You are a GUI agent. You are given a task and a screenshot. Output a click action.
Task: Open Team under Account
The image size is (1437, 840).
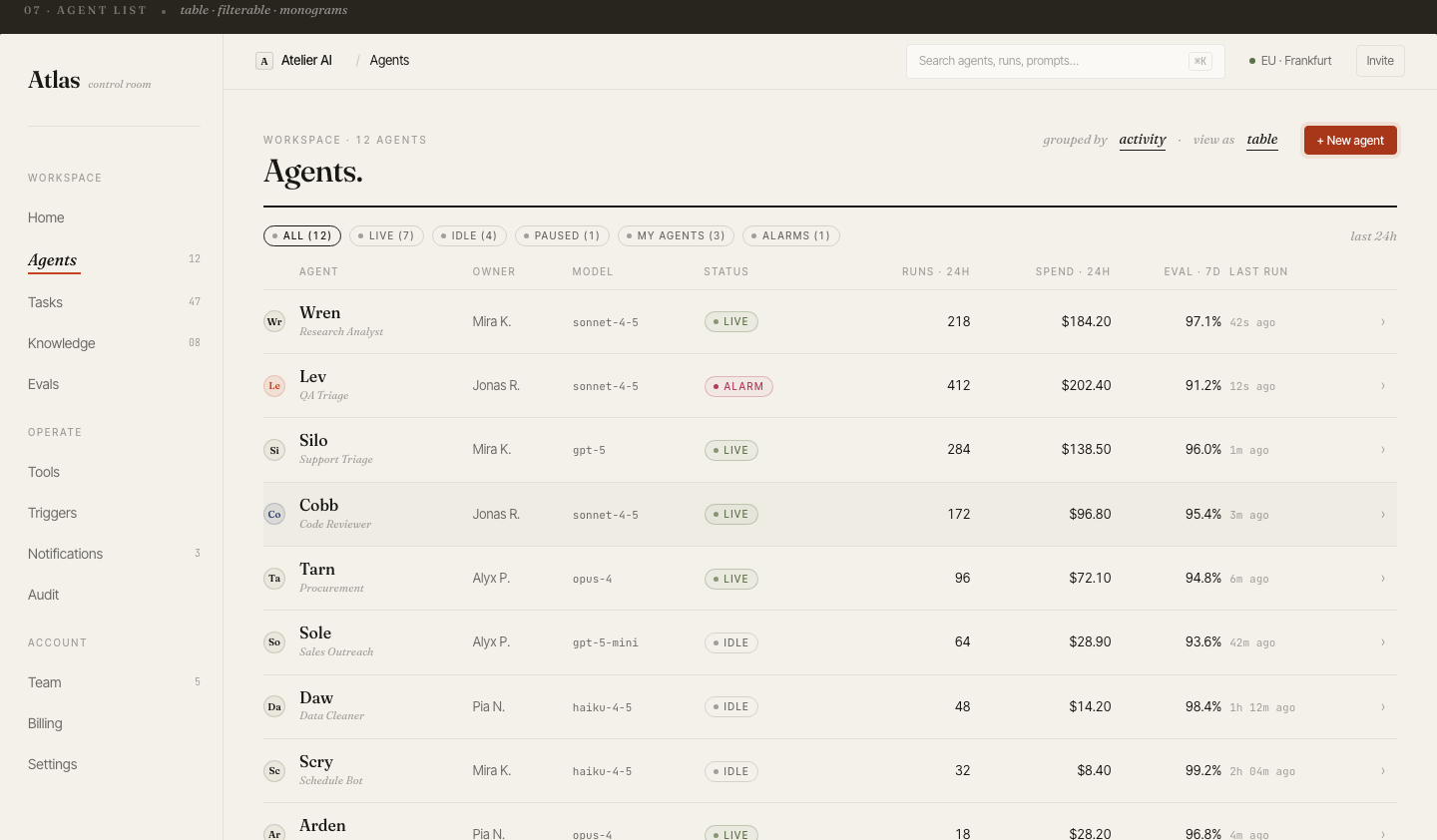pos(45,682)
